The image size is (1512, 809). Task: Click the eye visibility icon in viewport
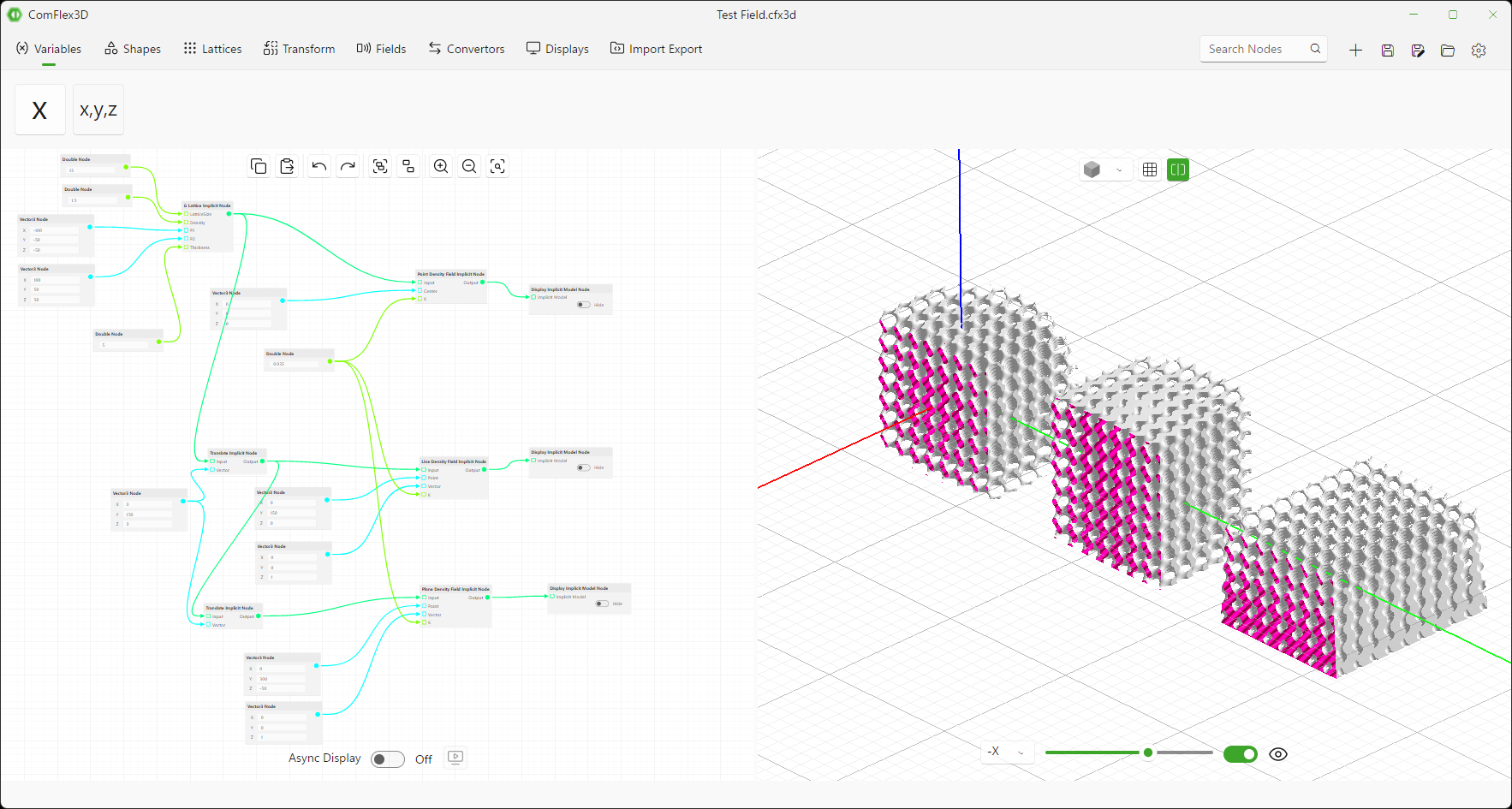[1278, 754]
